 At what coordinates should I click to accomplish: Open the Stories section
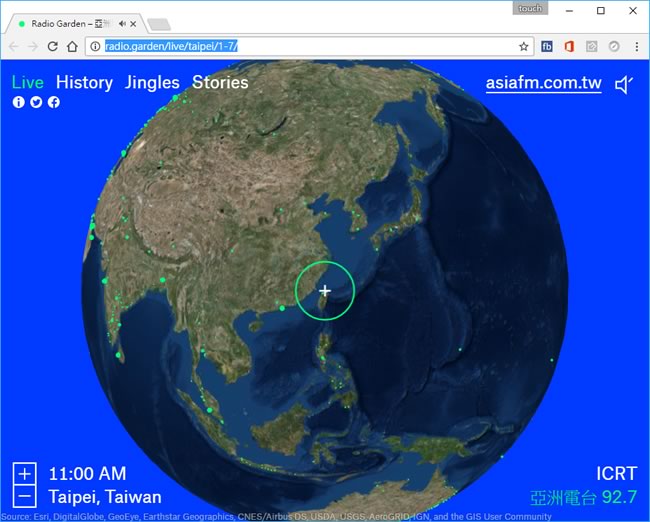[x=220, y=83]
